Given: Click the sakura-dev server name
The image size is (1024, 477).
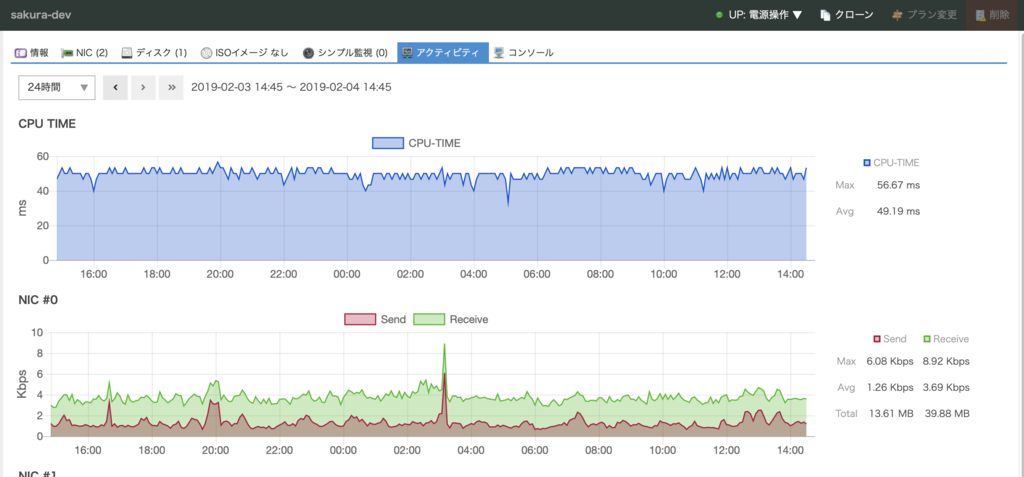Looking at the screenshot, I should (x=38, y=14).
